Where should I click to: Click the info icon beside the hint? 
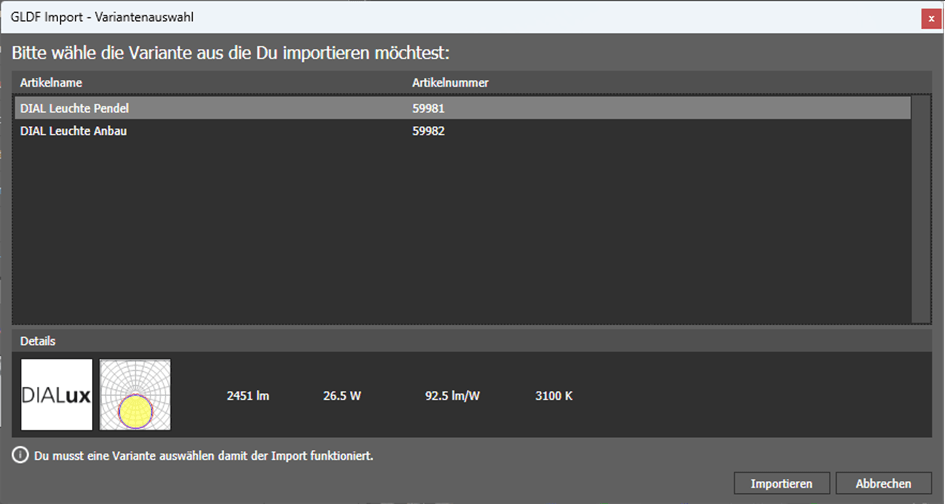coord(20,456)
